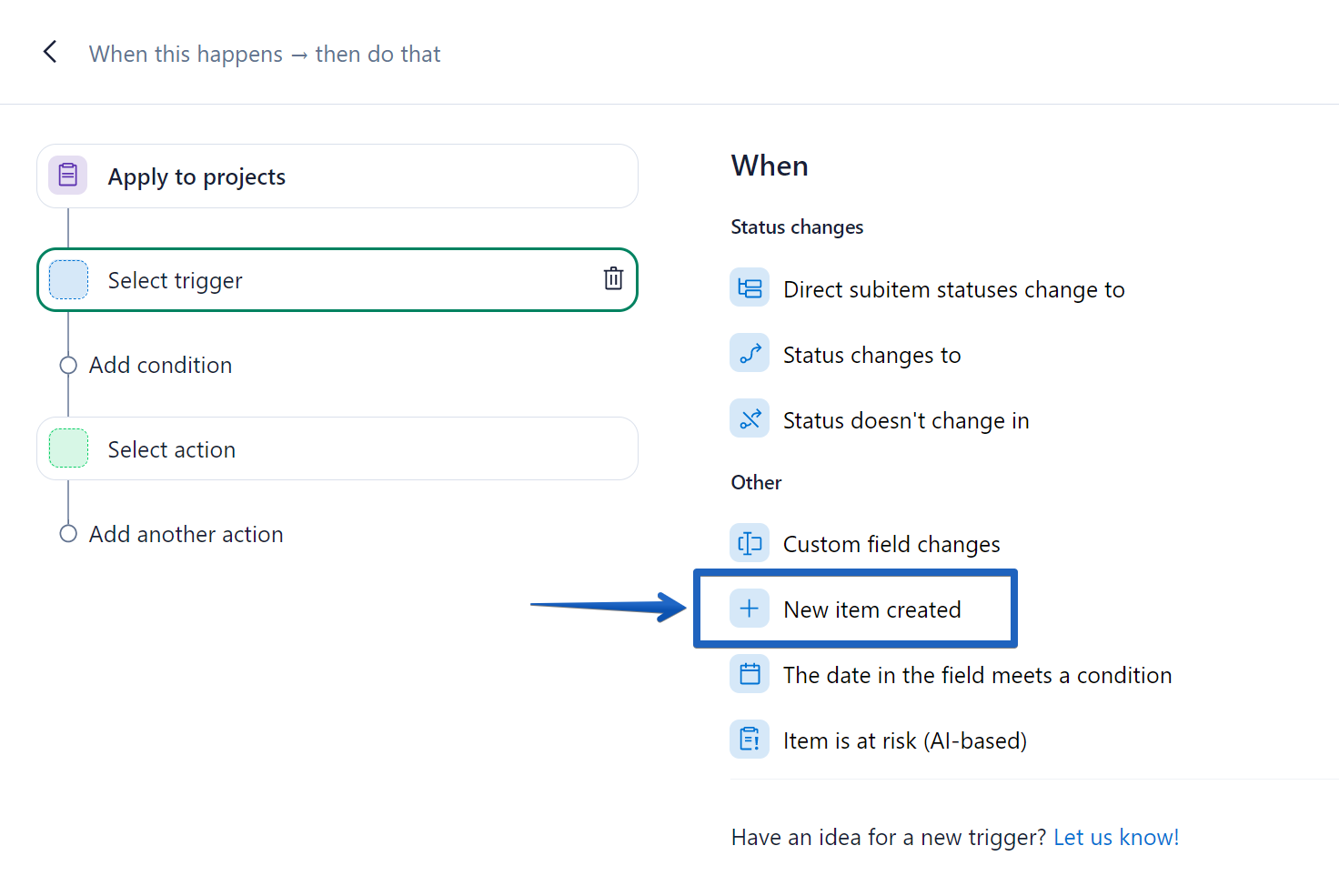Click the plus icon for New item

point(750,609)
